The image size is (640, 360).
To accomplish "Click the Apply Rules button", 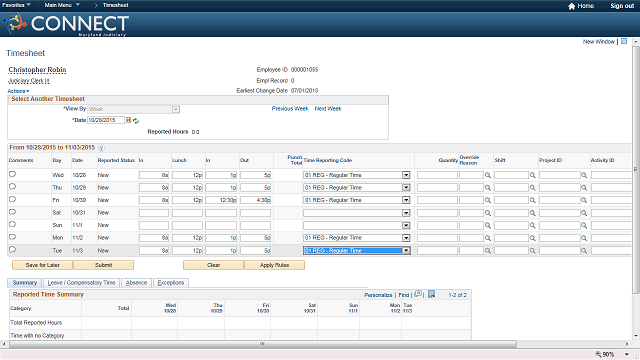I will pos(274,265).
